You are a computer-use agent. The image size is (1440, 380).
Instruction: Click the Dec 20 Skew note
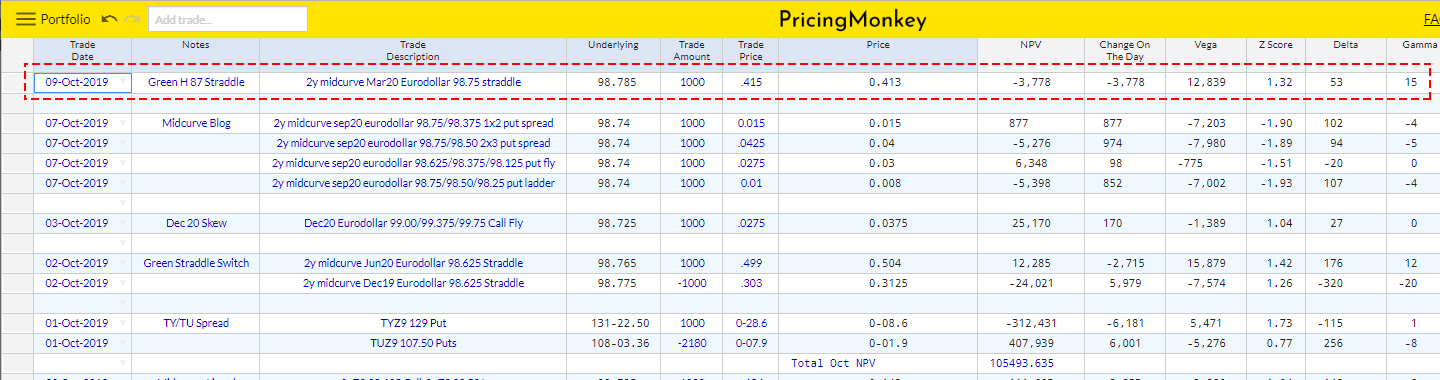[x=196, y=223]
